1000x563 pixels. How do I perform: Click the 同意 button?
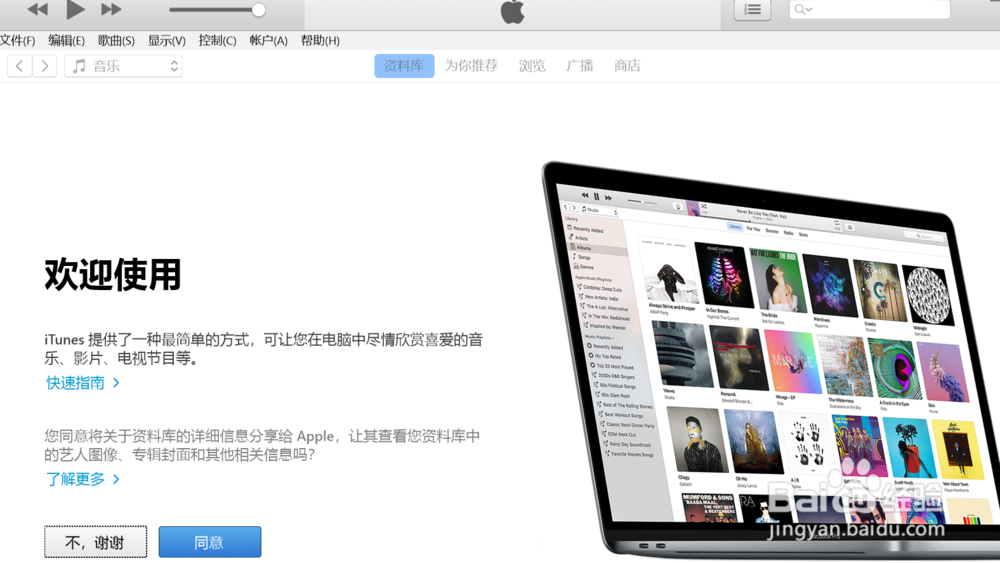pos(210,542)
